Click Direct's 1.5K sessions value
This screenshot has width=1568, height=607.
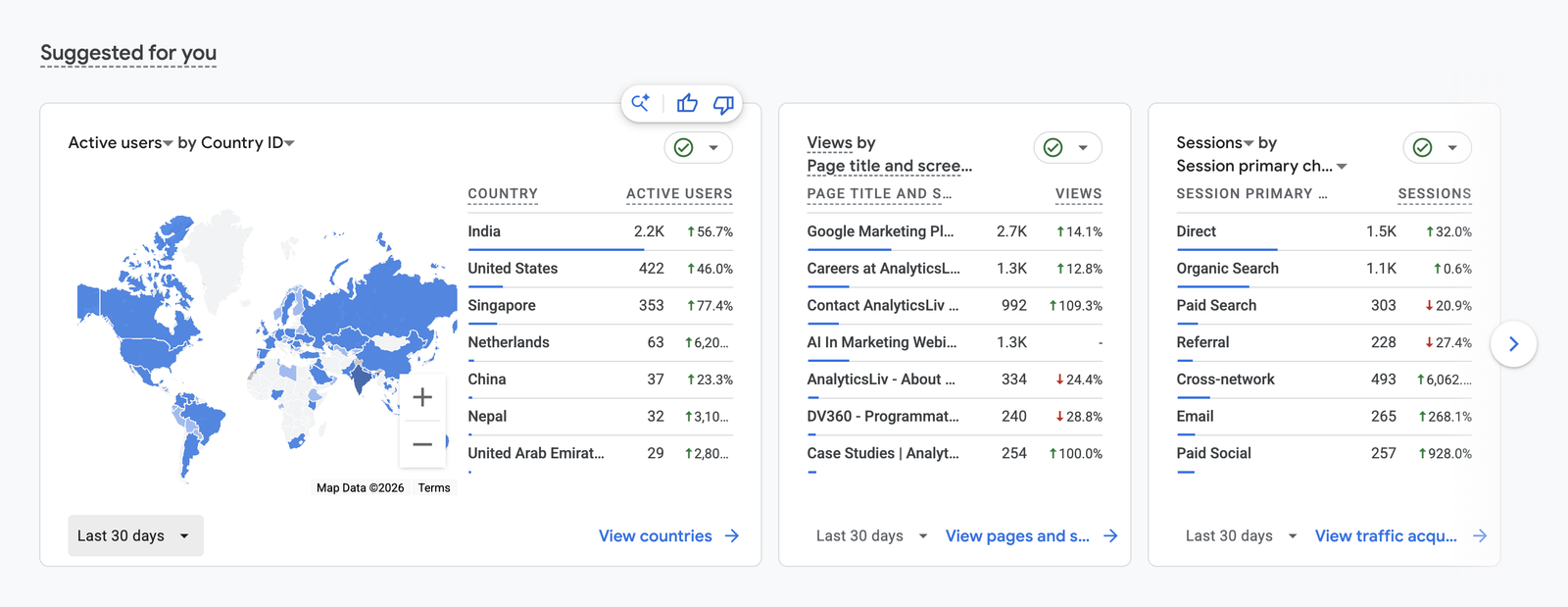(x=1381, y=231)
